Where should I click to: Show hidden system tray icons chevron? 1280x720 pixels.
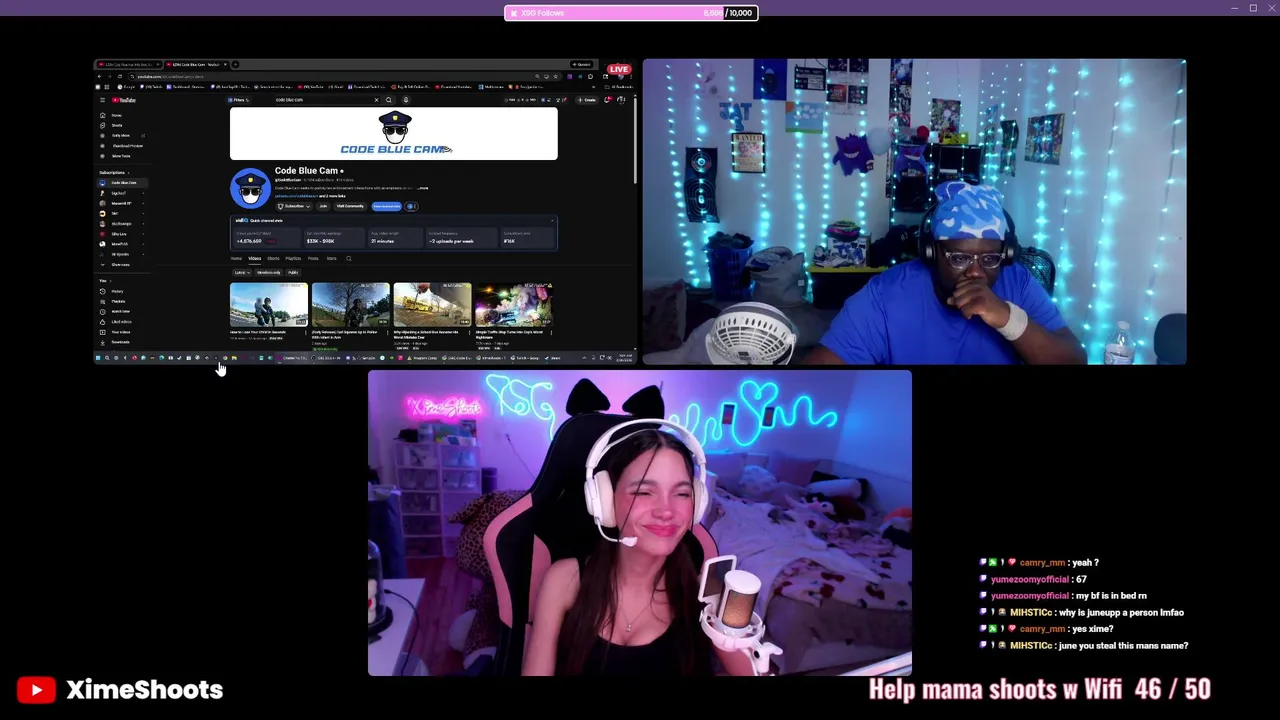584,358
